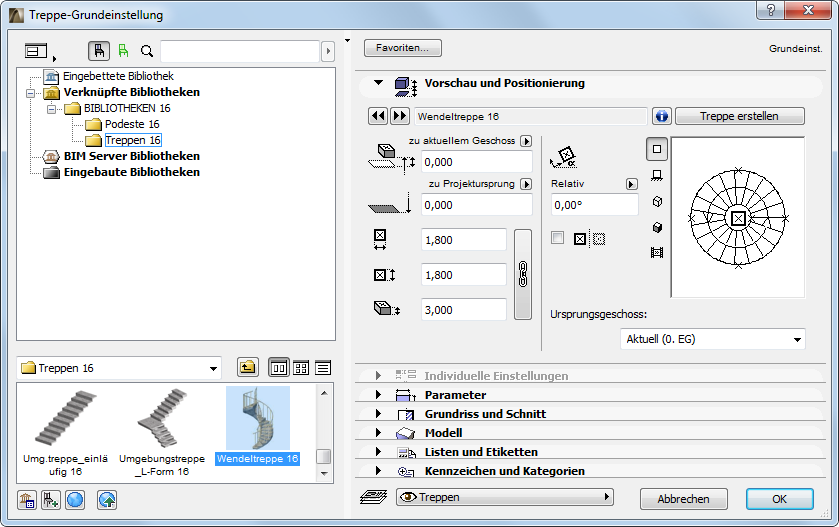Select 2D plan preview mode

(657, 149)
